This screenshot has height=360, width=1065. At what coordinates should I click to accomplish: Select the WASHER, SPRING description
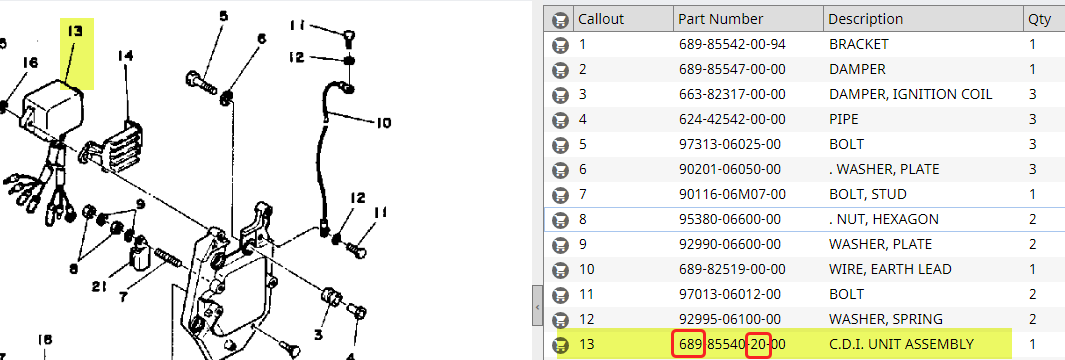click(886, 319)
